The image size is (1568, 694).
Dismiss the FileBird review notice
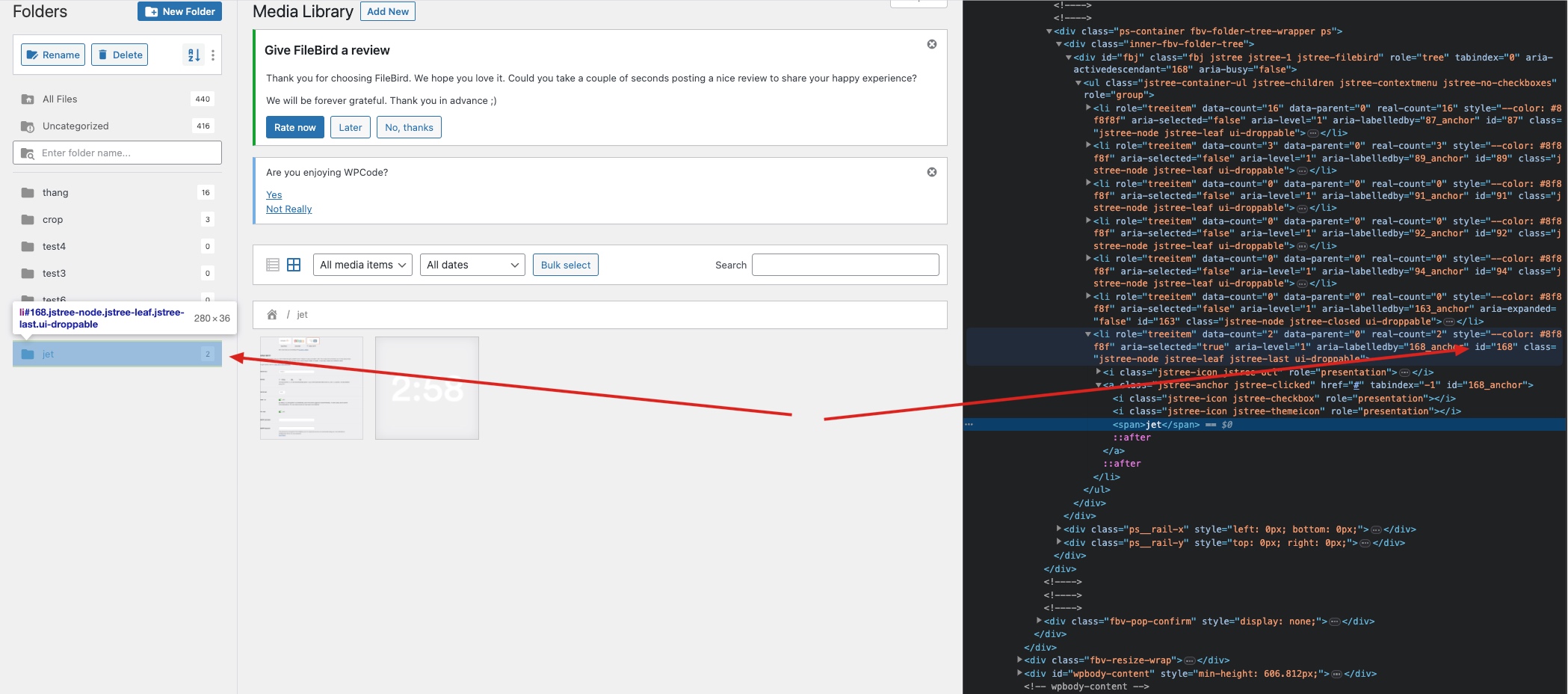click(x=931, y=44)
